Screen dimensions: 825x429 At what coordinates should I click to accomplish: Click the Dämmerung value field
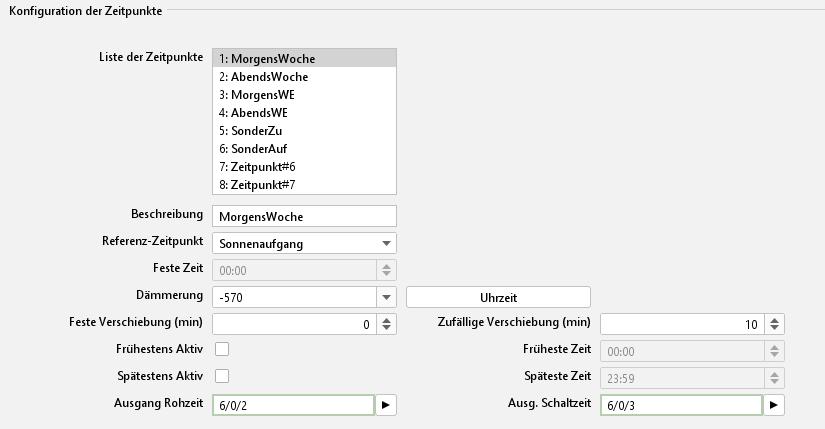pyautogui.click(x=292, y=297)
